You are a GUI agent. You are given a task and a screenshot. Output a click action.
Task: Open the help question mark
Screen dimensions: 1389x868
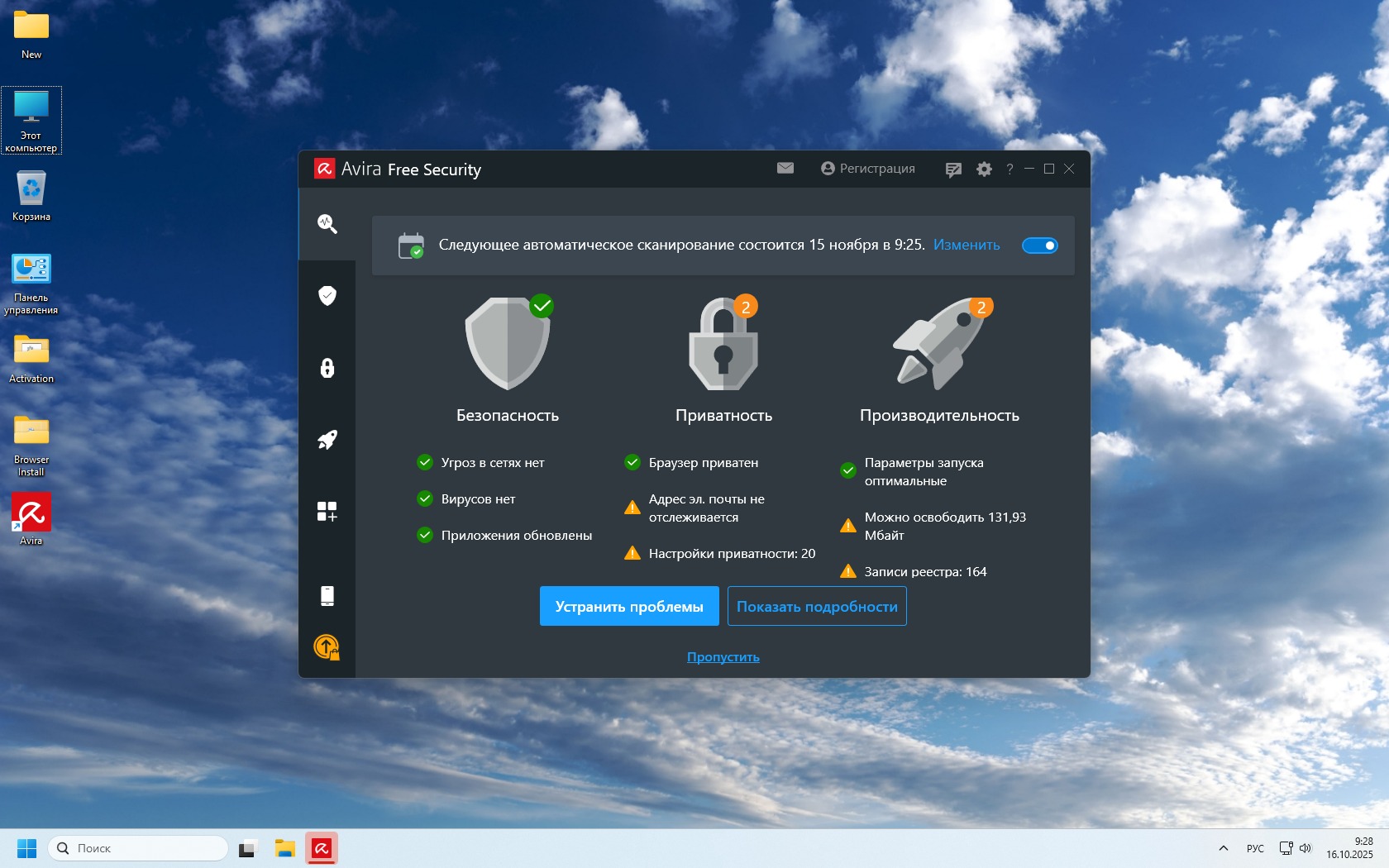(1010, 169)
